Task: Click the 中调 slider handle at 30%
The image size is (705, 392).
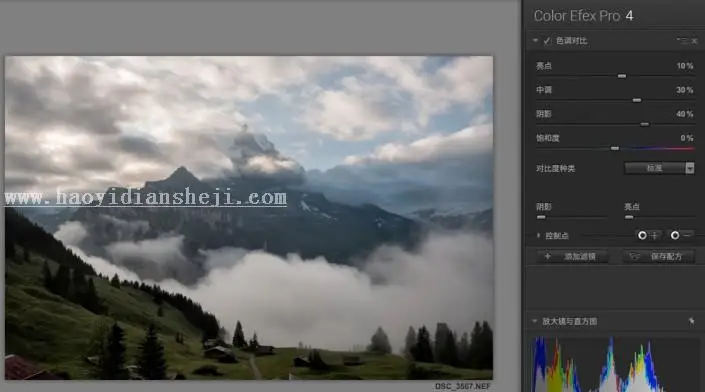Action: 637,100
